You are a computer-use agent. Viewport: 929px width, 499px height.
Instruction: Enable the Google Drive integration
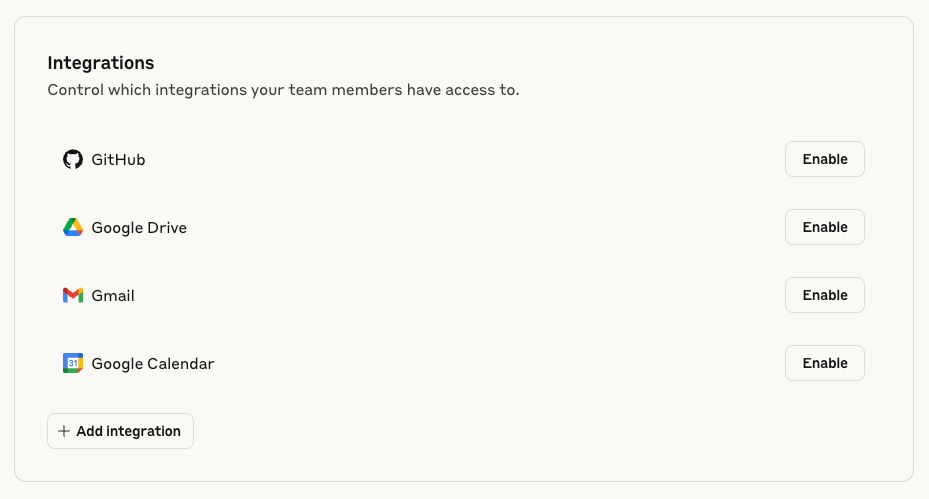pos(825,227)
